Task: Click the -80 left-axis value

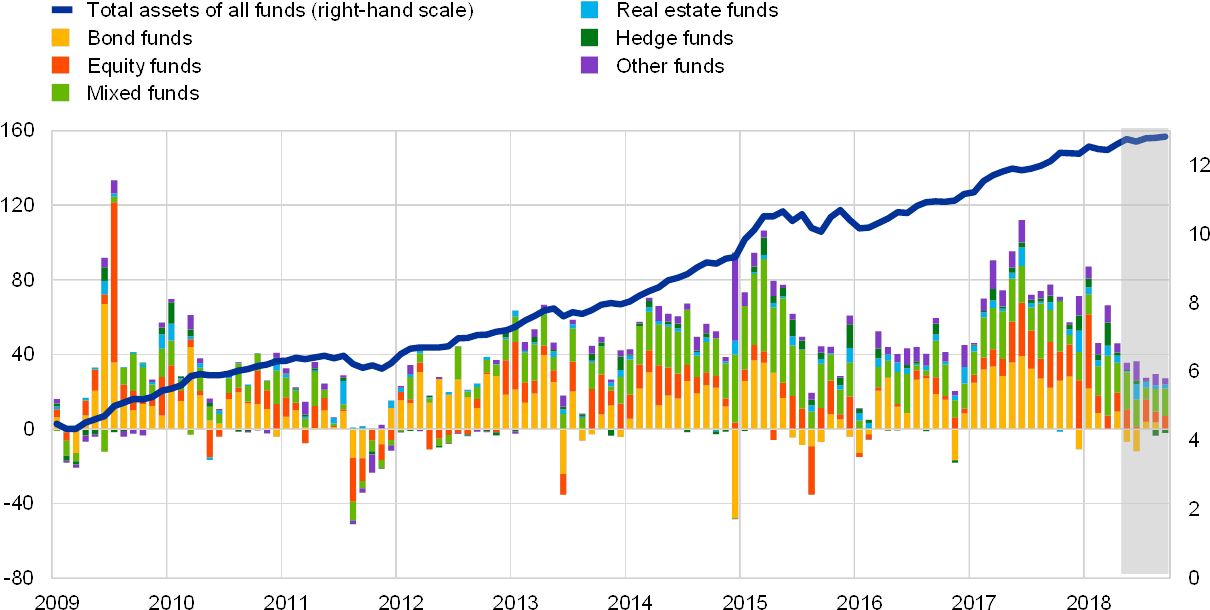Action: [20, 578]
